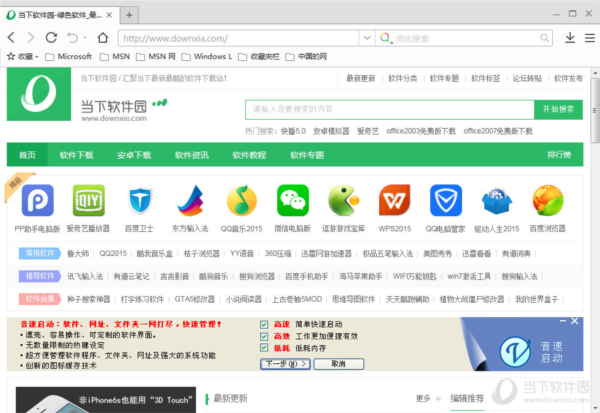Toggle the 高效 工作更加便捷有效 checkbox
This screenshot has width=600, height=413.
264,336
